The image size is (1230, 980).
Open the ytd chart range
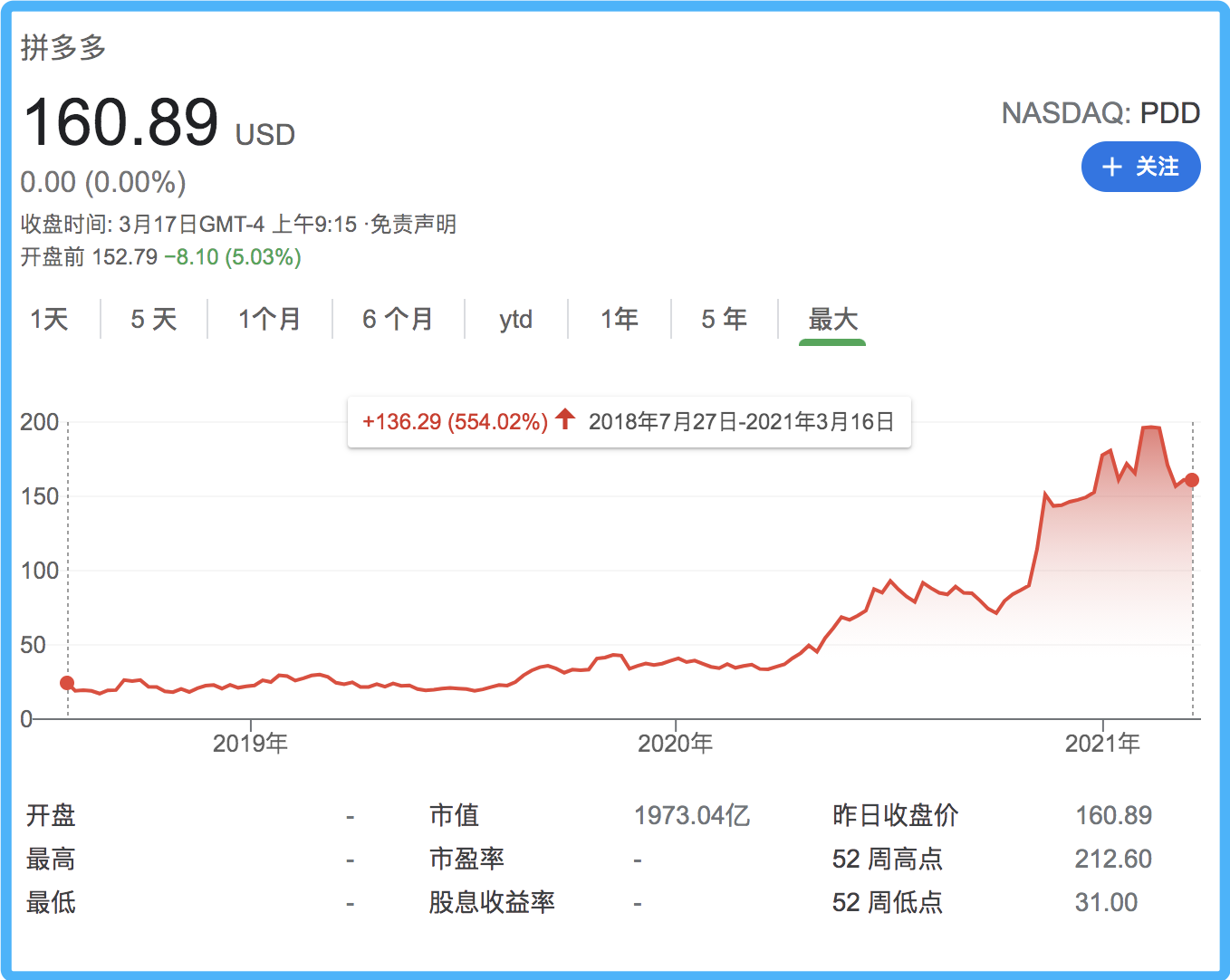pos(515,319)
